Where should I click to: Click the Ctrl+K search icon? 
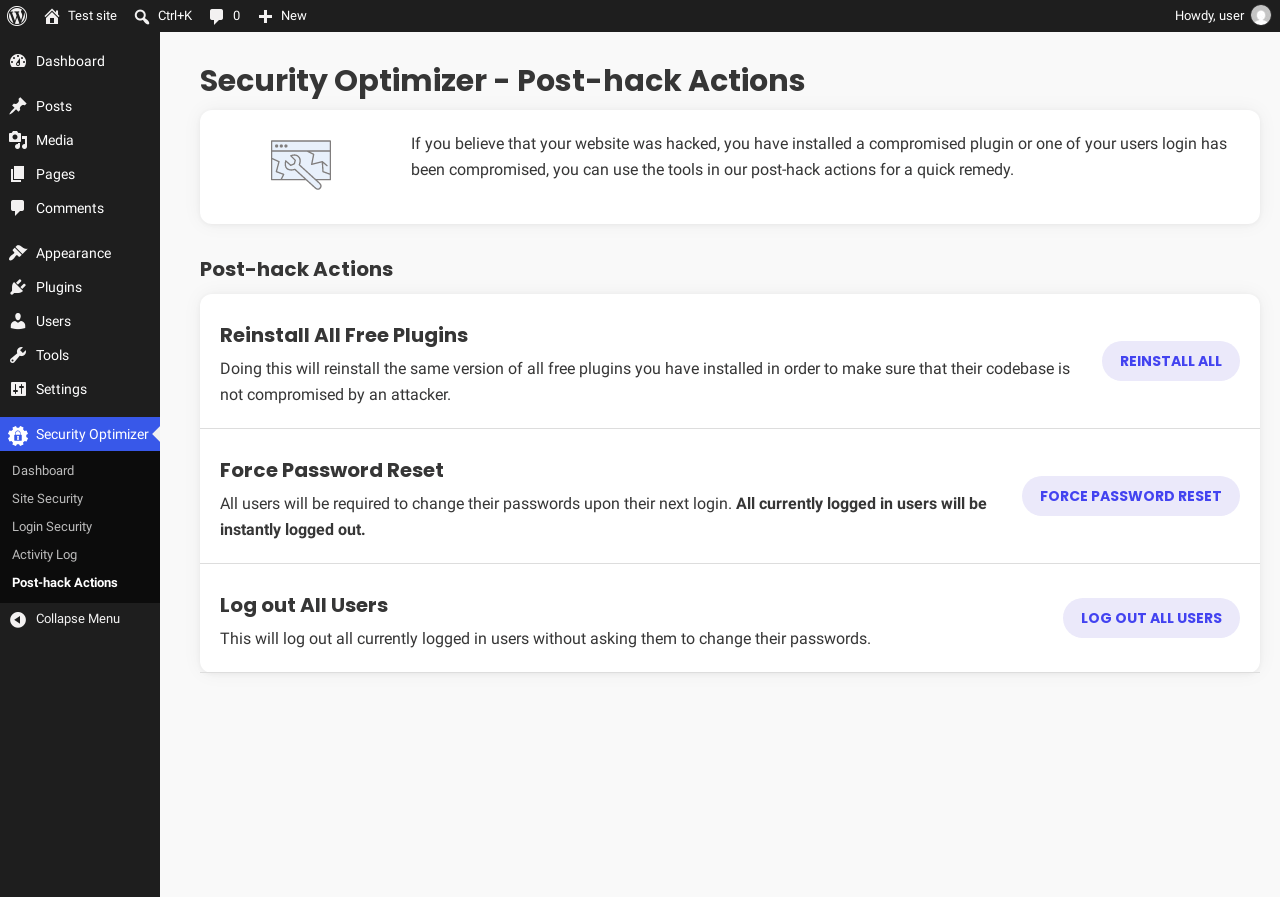pos(142,16)
